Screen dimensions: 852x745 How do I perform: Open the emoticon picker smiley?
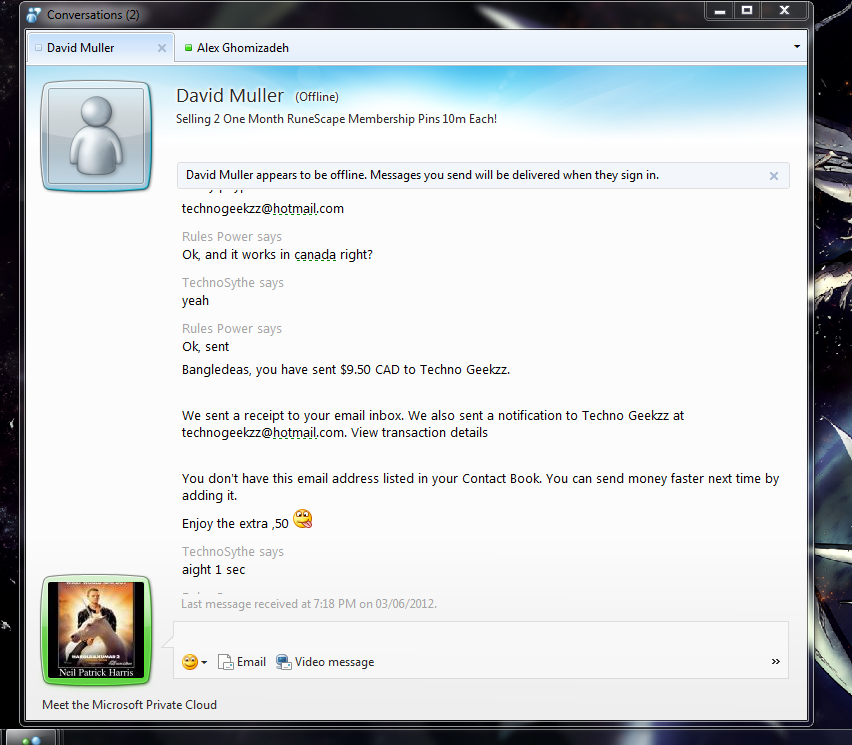coord(190,662)
